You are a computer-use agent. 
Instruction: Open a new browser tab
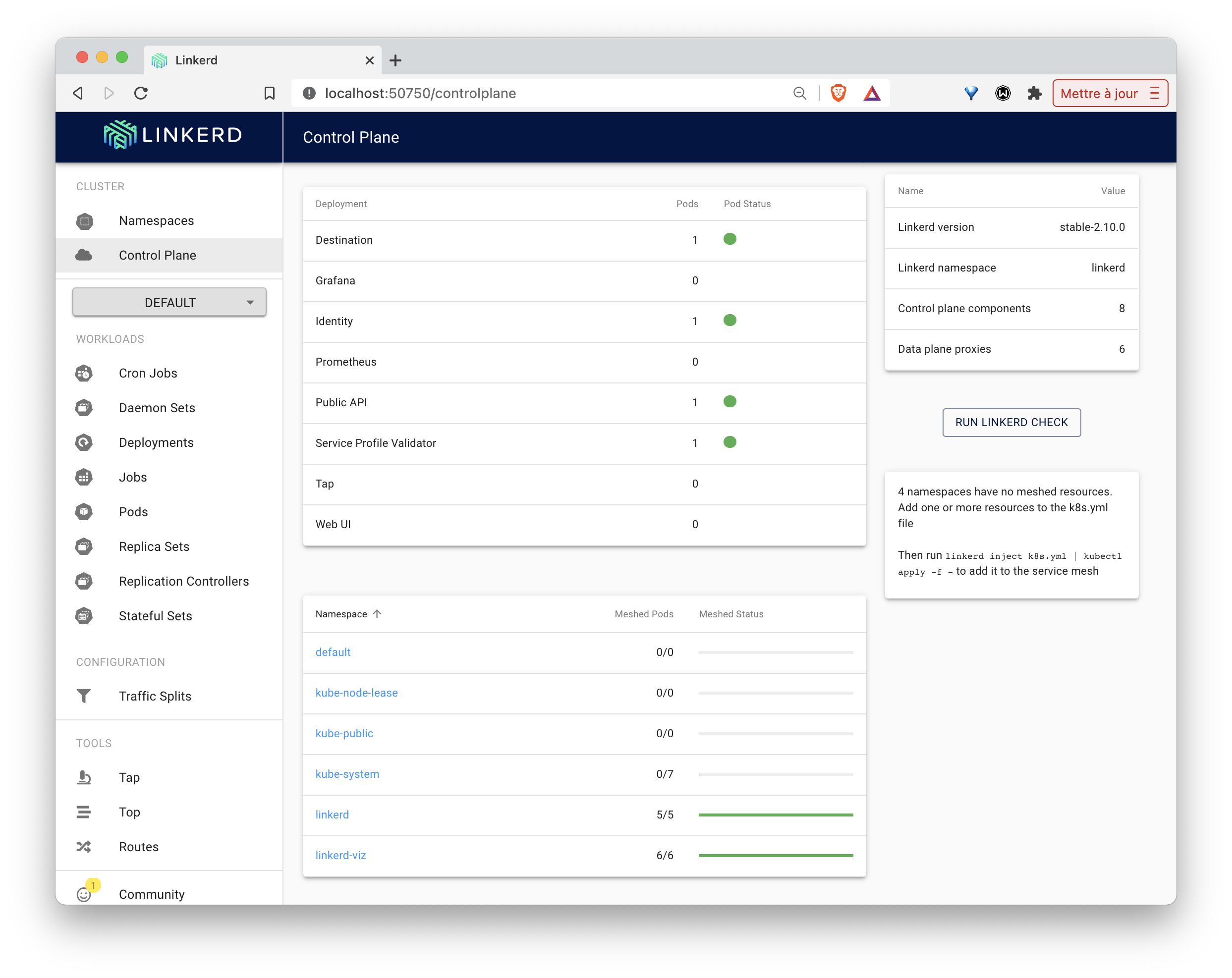[395, 60]
